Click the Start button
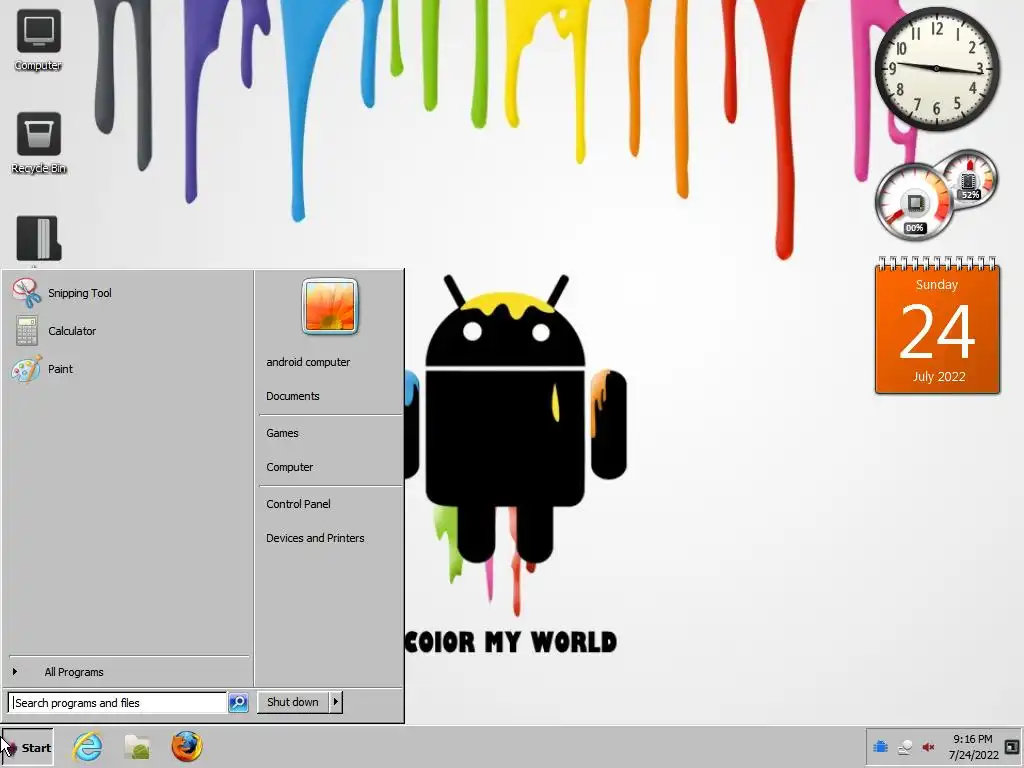The width and height of the screenshot is (1024, 768). [27, 748]
